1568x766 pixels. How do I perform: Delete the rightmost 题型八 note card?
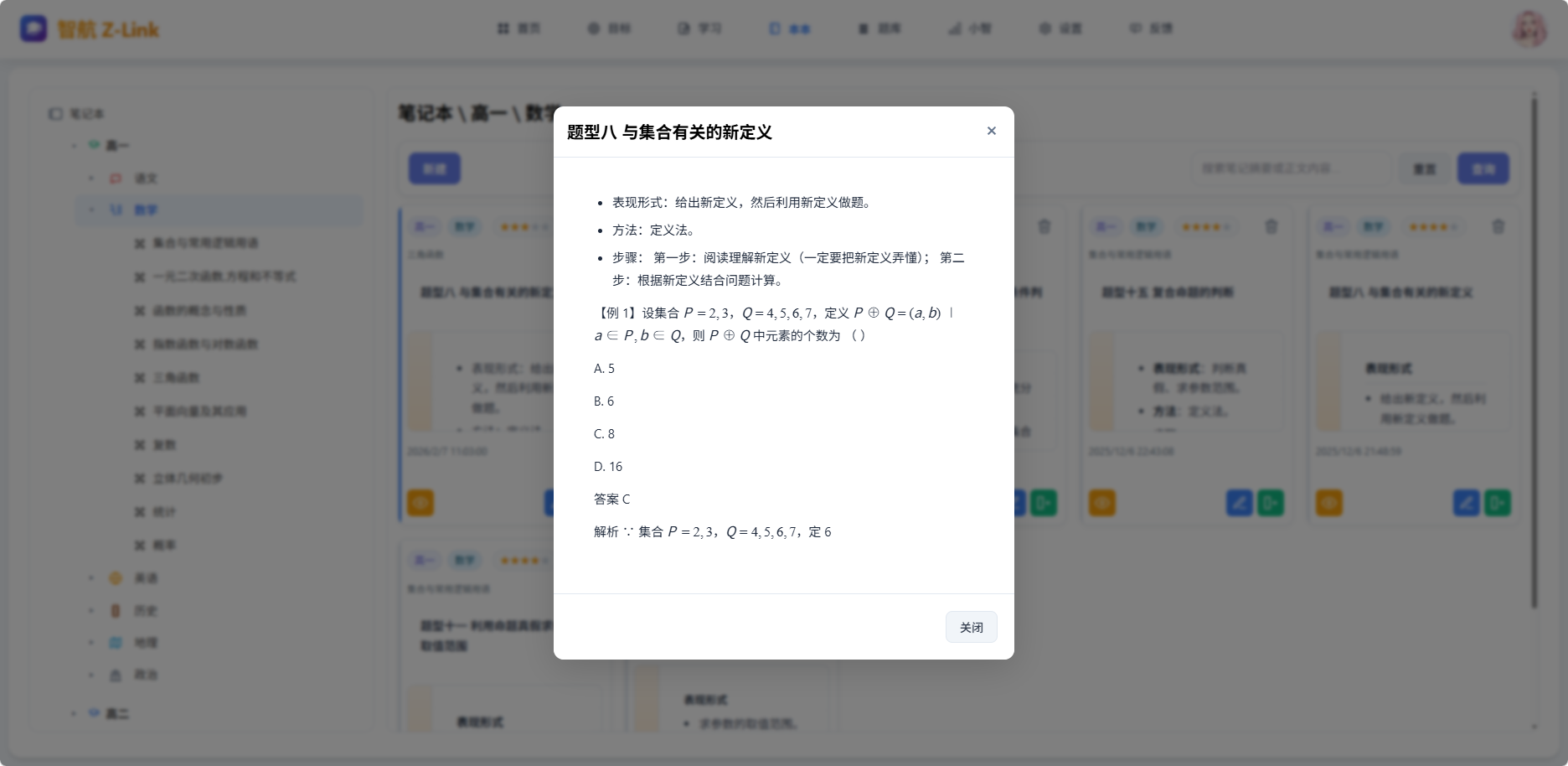coord(1498,226)
